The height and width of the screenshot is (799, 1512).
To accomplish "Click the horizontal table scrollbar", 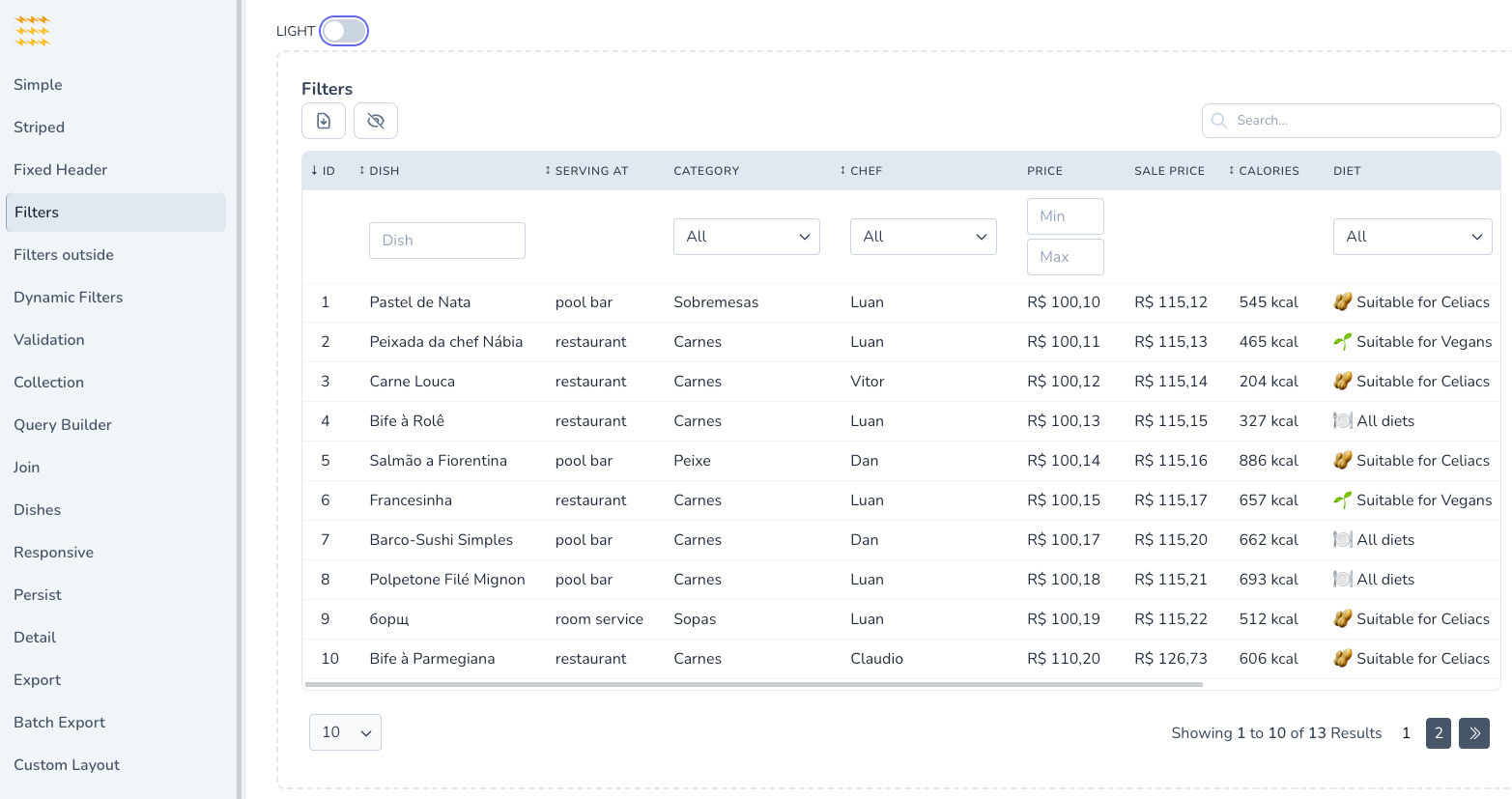I will click(754, 684).
